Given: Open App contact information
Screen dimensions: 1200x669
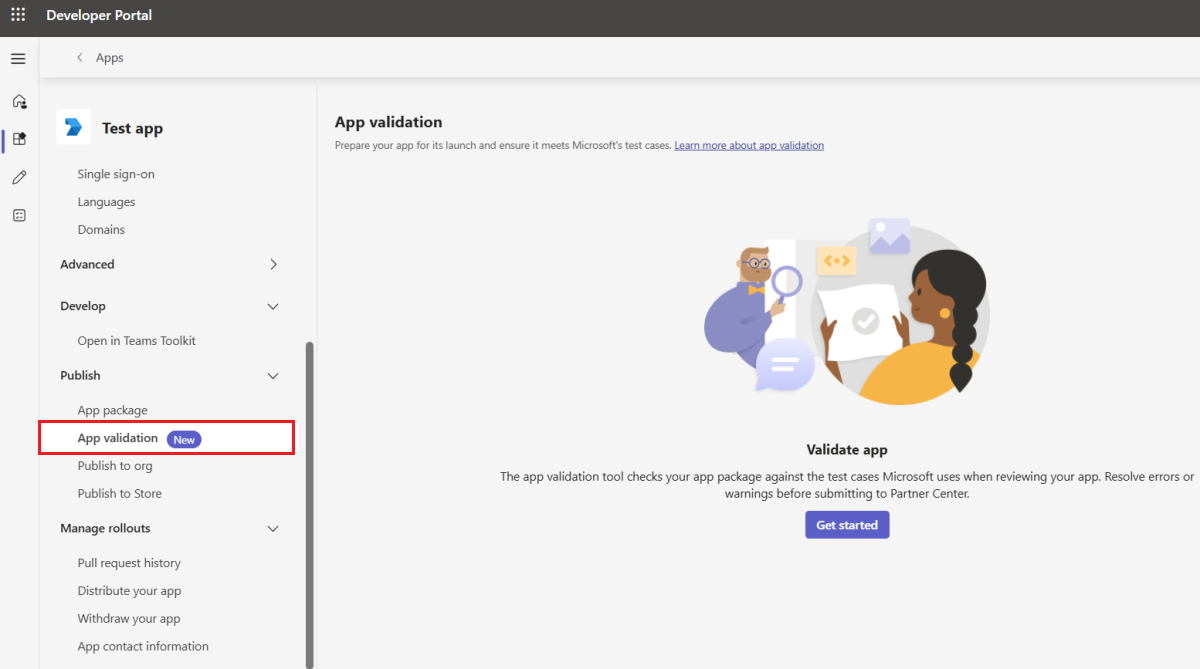Looking at the screenshot, I should coord(143,647).
